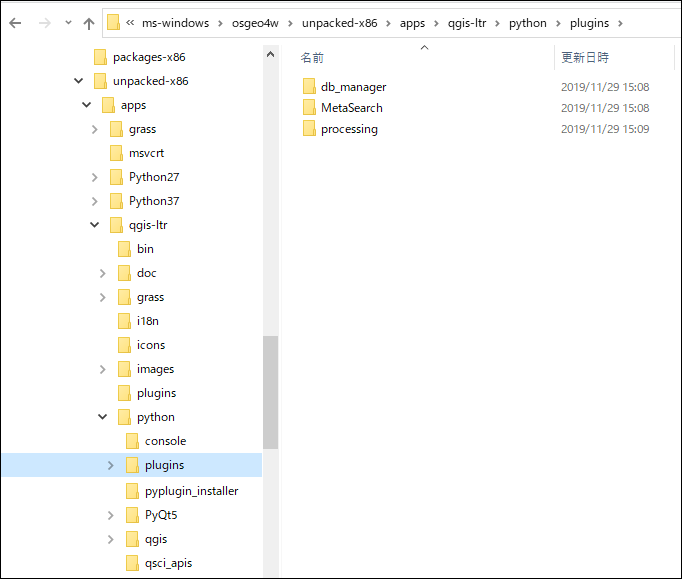Click the Forward navigation arrow
The height and width of the screenshot is (579, 682).
tap(42, 23)
